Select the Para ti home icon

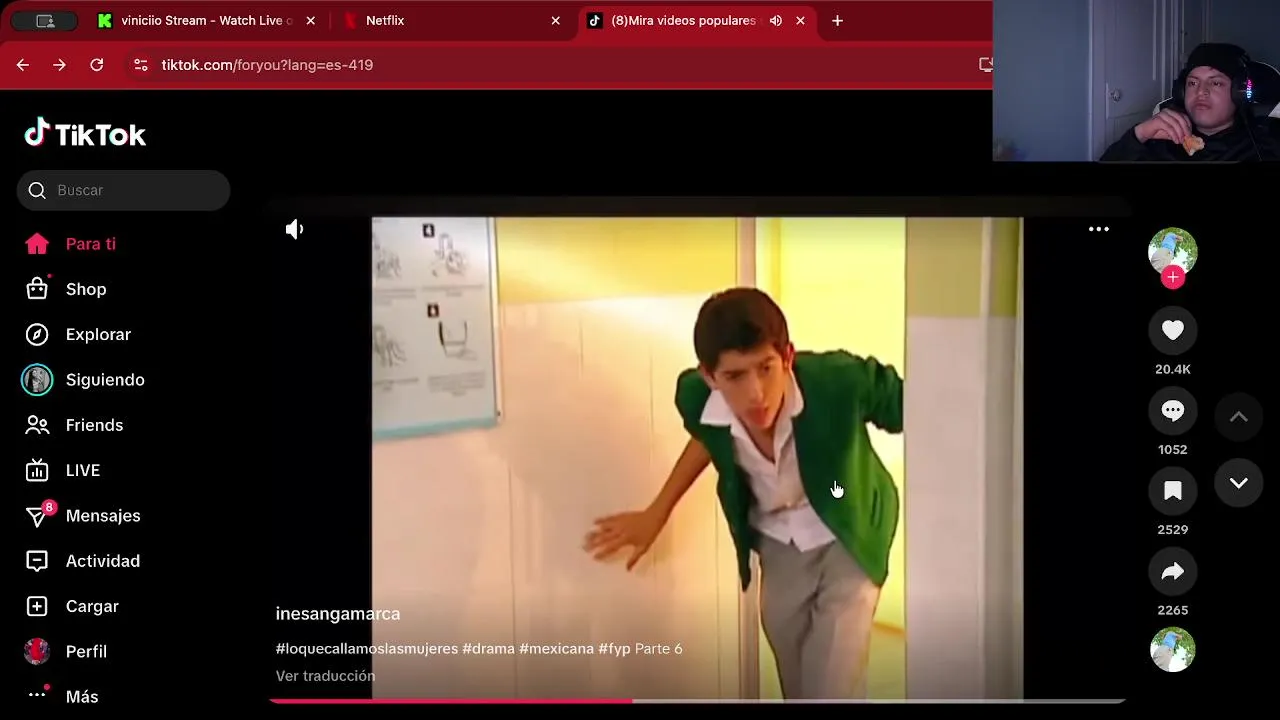[37, 244]
